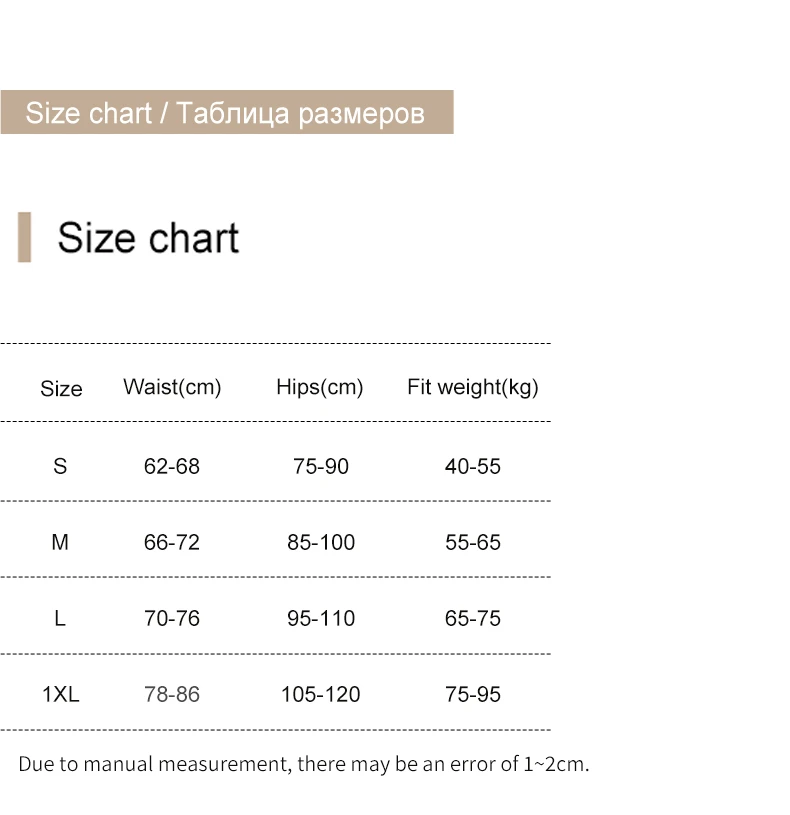Click the large "Size chart" heading
This screenshot has height=815, width=790.
148,238
